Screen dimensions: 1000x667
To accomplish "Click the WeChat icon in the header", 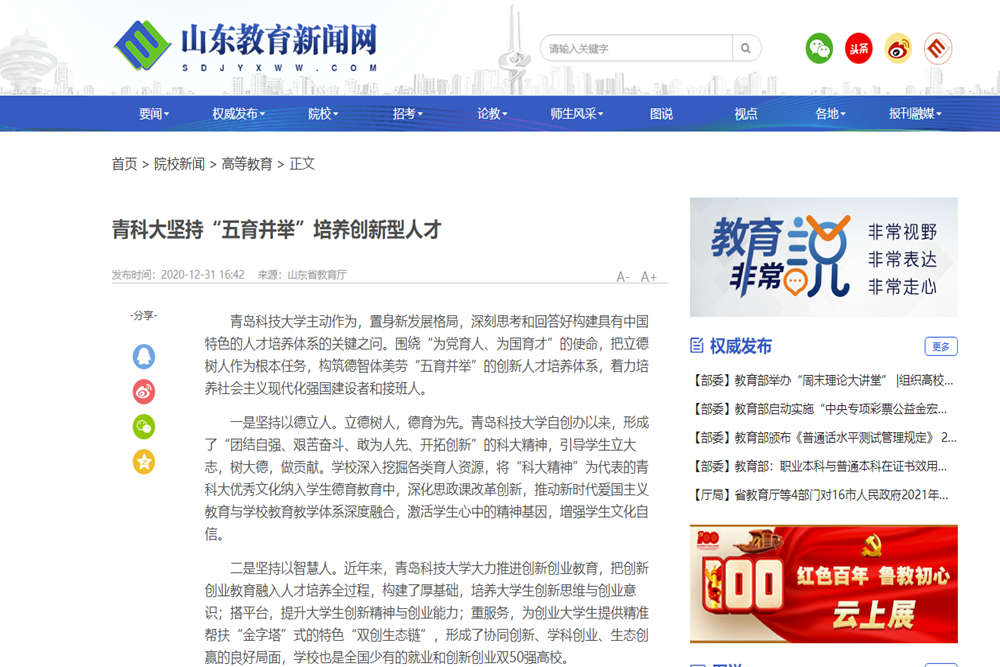I will (x=819, y=48).
